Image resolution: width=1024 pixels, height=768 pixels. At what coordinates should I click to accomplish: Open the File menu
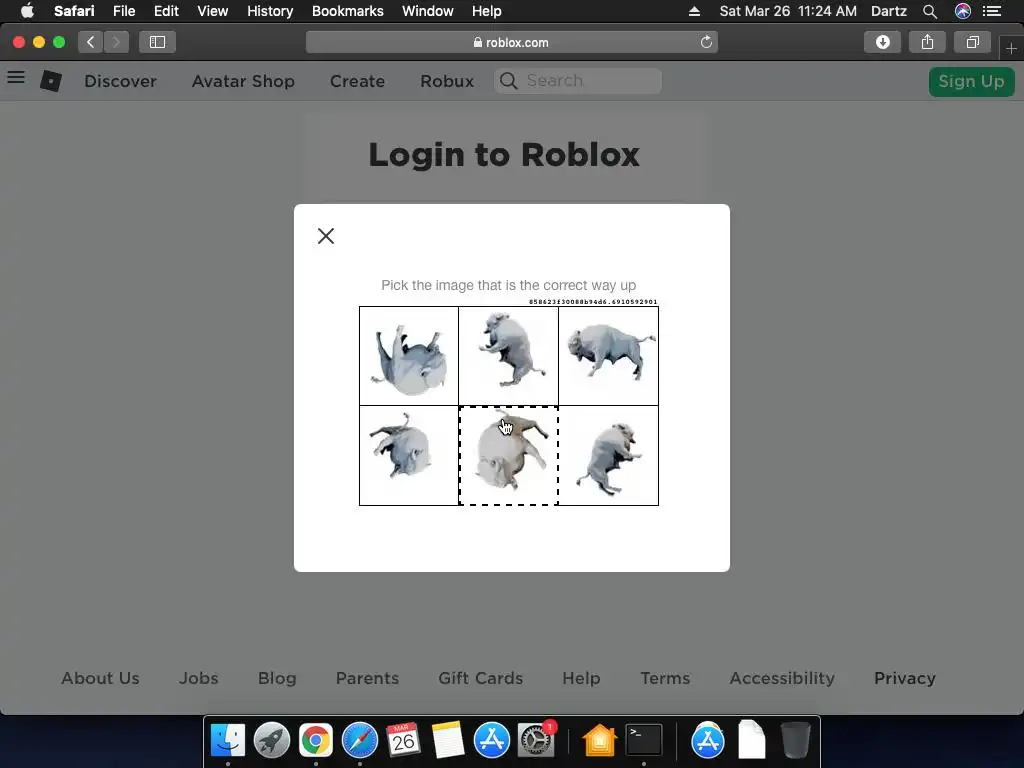pos(123,11)
